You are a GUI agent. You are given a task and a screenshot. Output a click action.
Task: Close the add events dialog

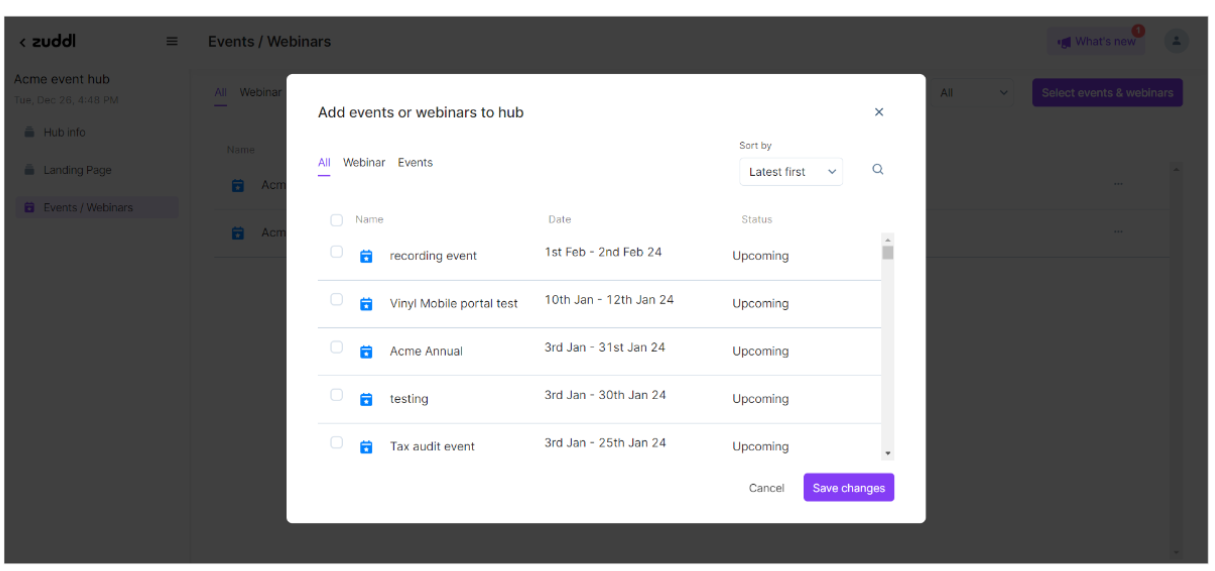coord(879,112)
